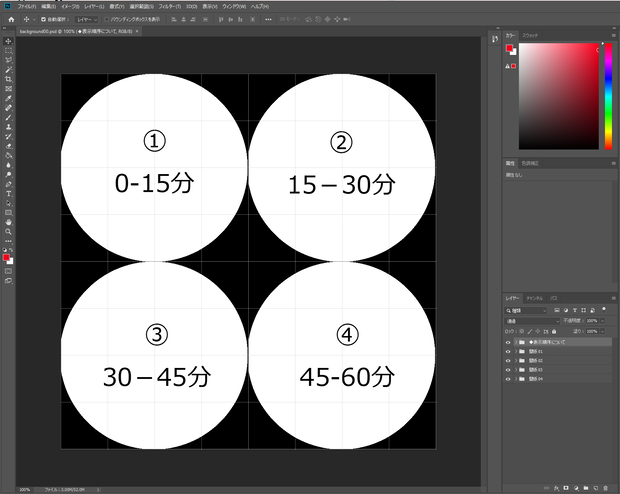
Task: Click the lock all icon in Layers panel
Action: (x=554, y=331)
